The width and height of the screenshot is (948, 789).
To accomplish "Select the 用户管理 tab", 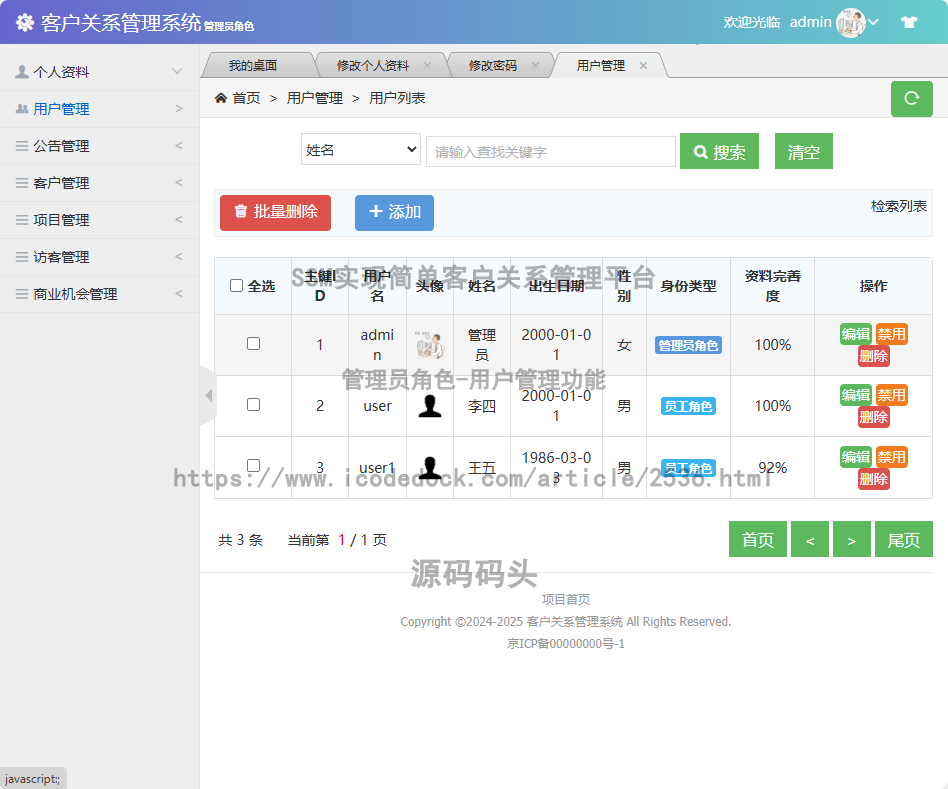I will pos(600,65).
